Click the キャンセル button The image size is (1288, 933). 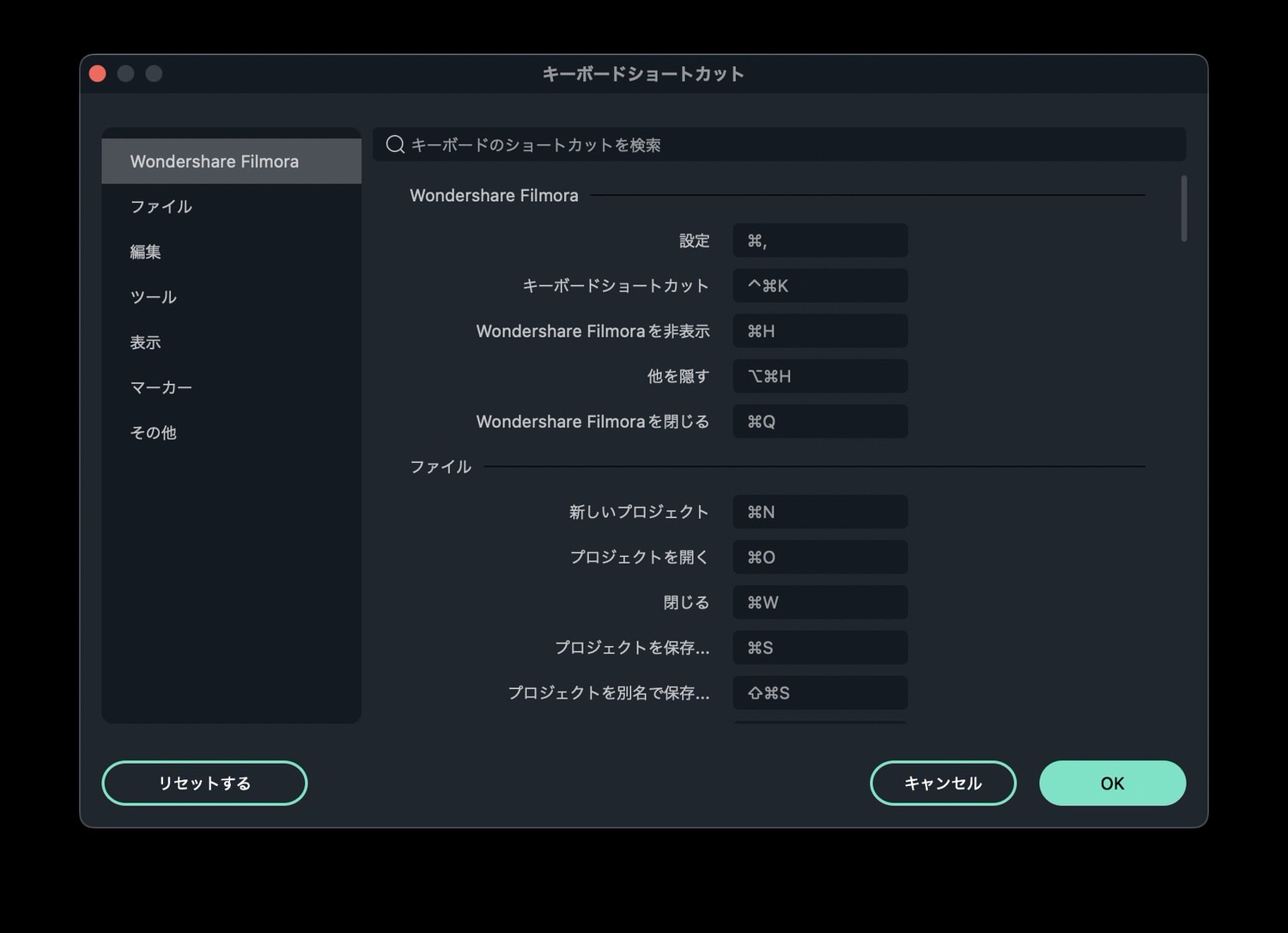[943, 783]
